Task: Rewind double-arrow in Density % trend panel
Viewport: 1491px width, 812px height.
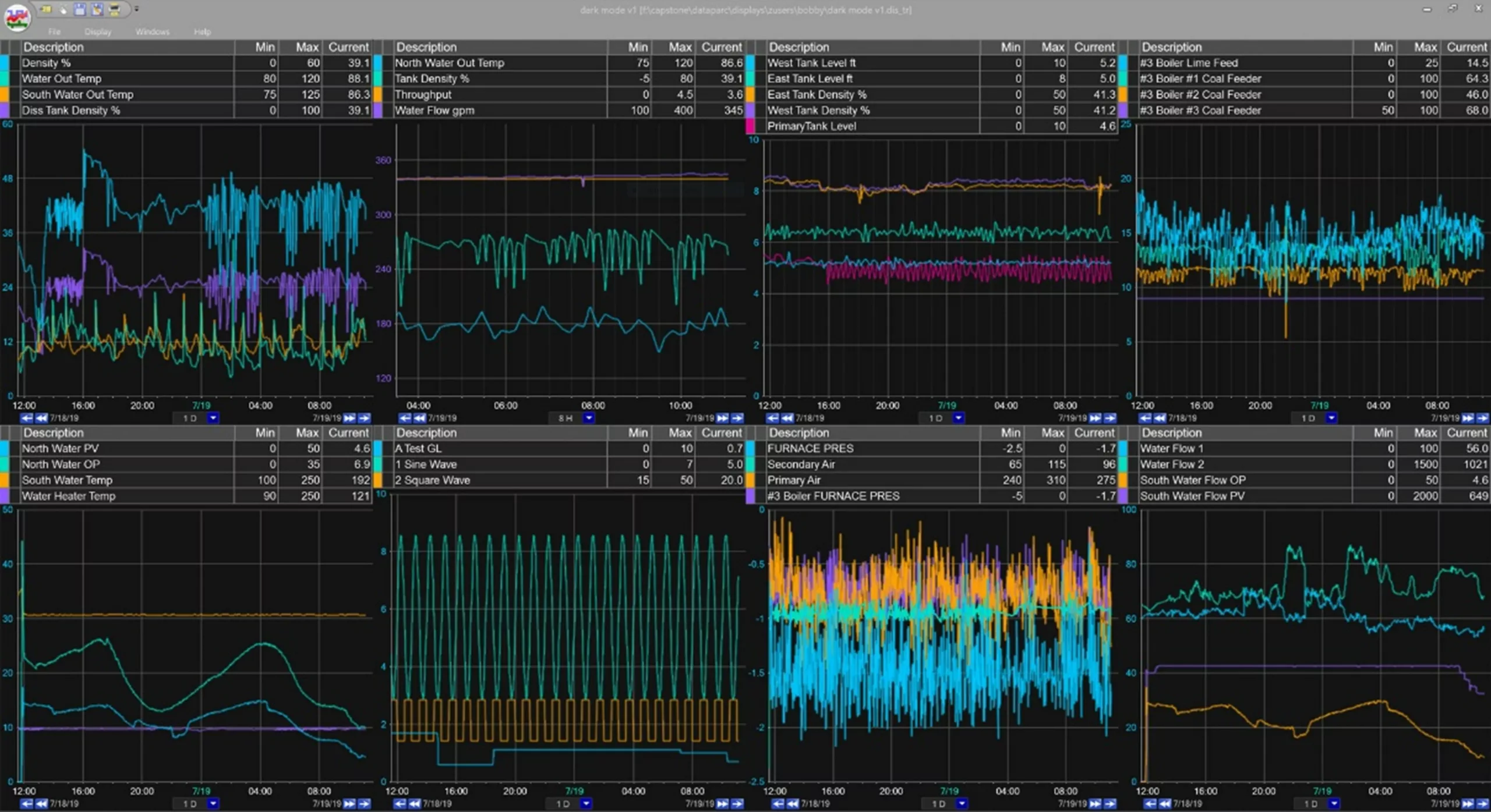Action: (x=41, y=418)
